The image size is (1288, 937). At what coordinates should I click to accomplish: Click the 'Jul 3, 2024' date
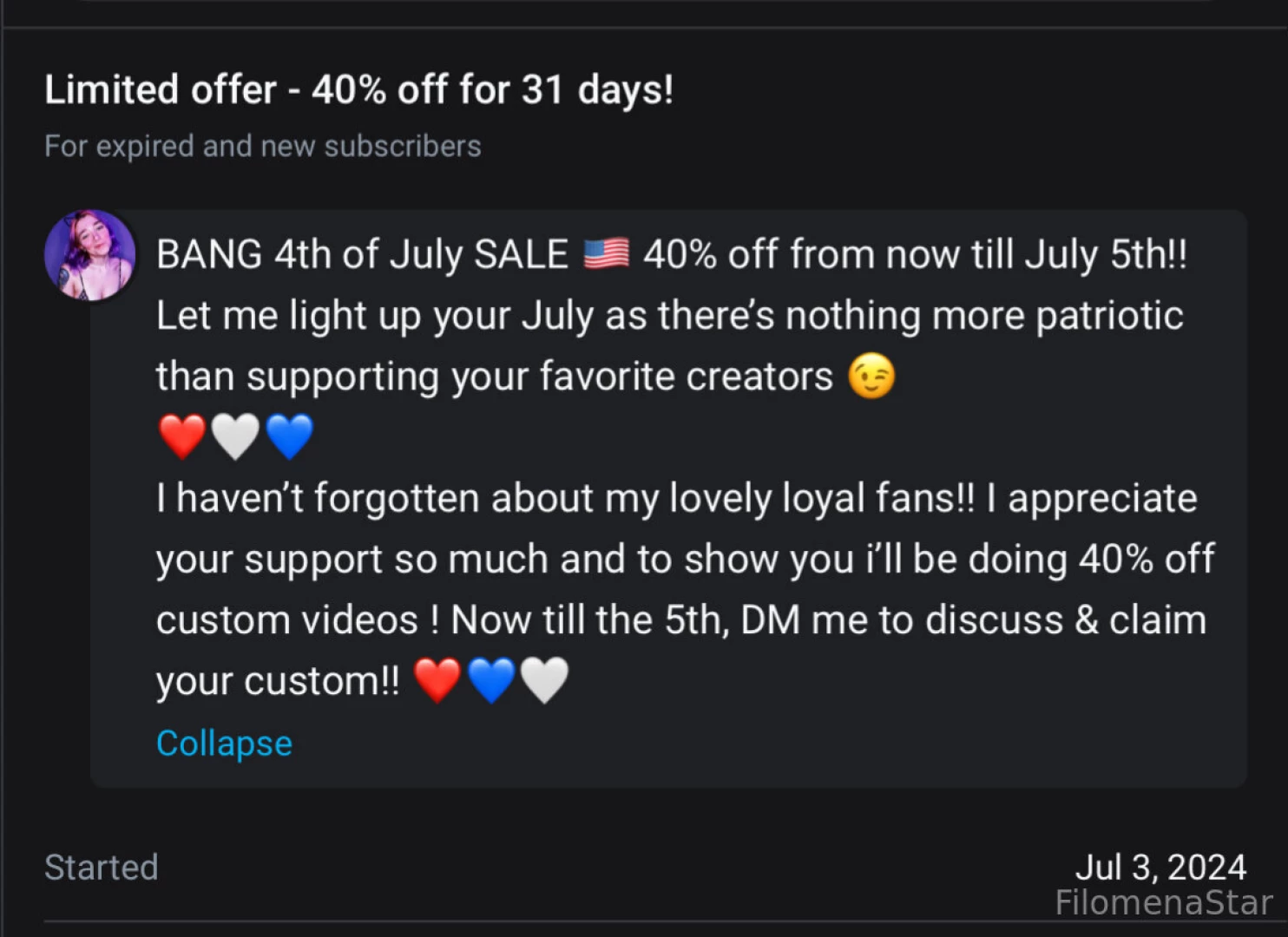1162,867
